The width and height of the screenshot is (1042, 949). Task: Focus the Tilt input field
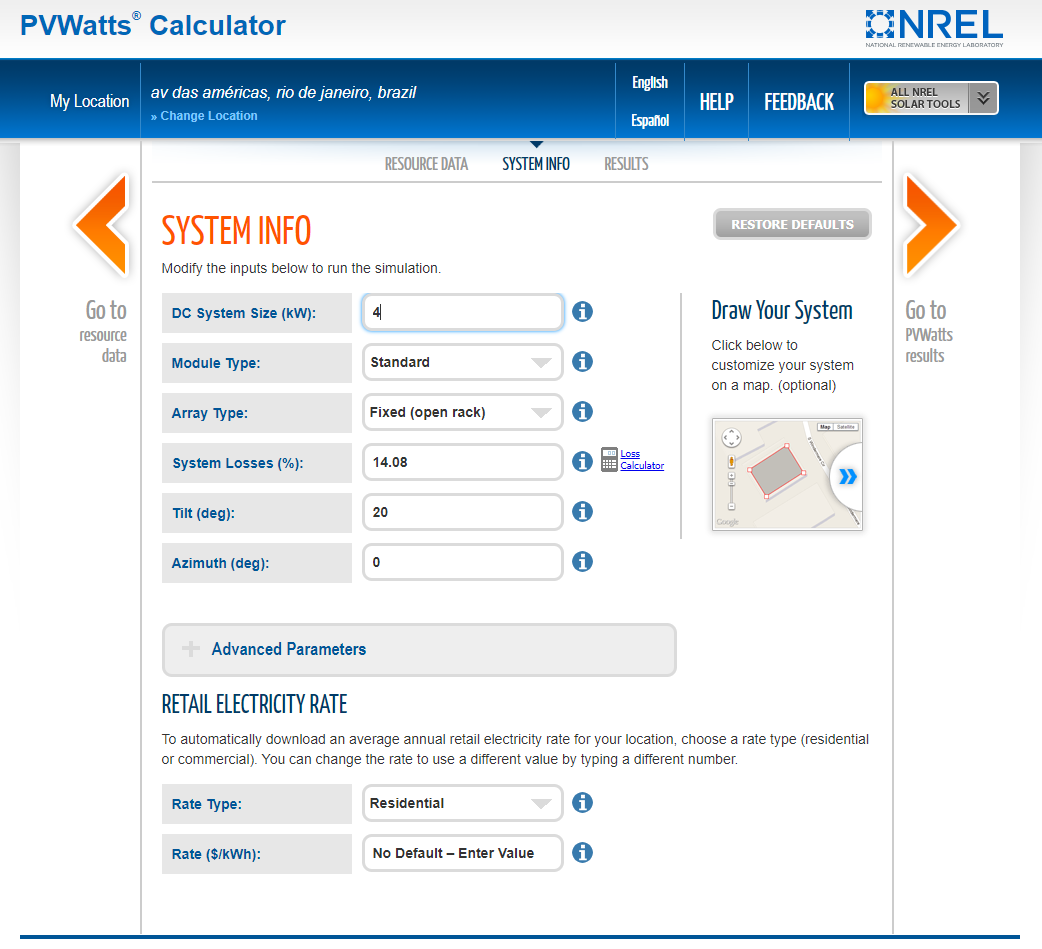pos(463,512)
